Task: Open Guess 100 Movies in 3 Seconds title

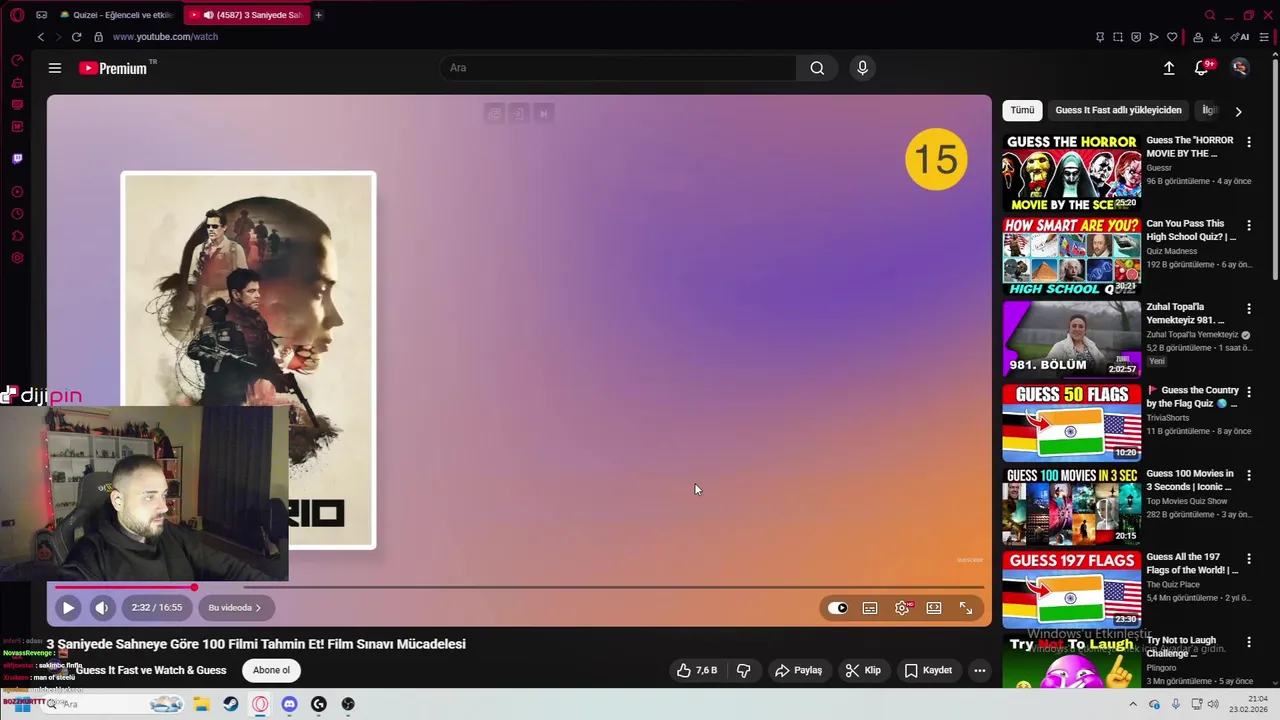Action: click(1190, 480)
